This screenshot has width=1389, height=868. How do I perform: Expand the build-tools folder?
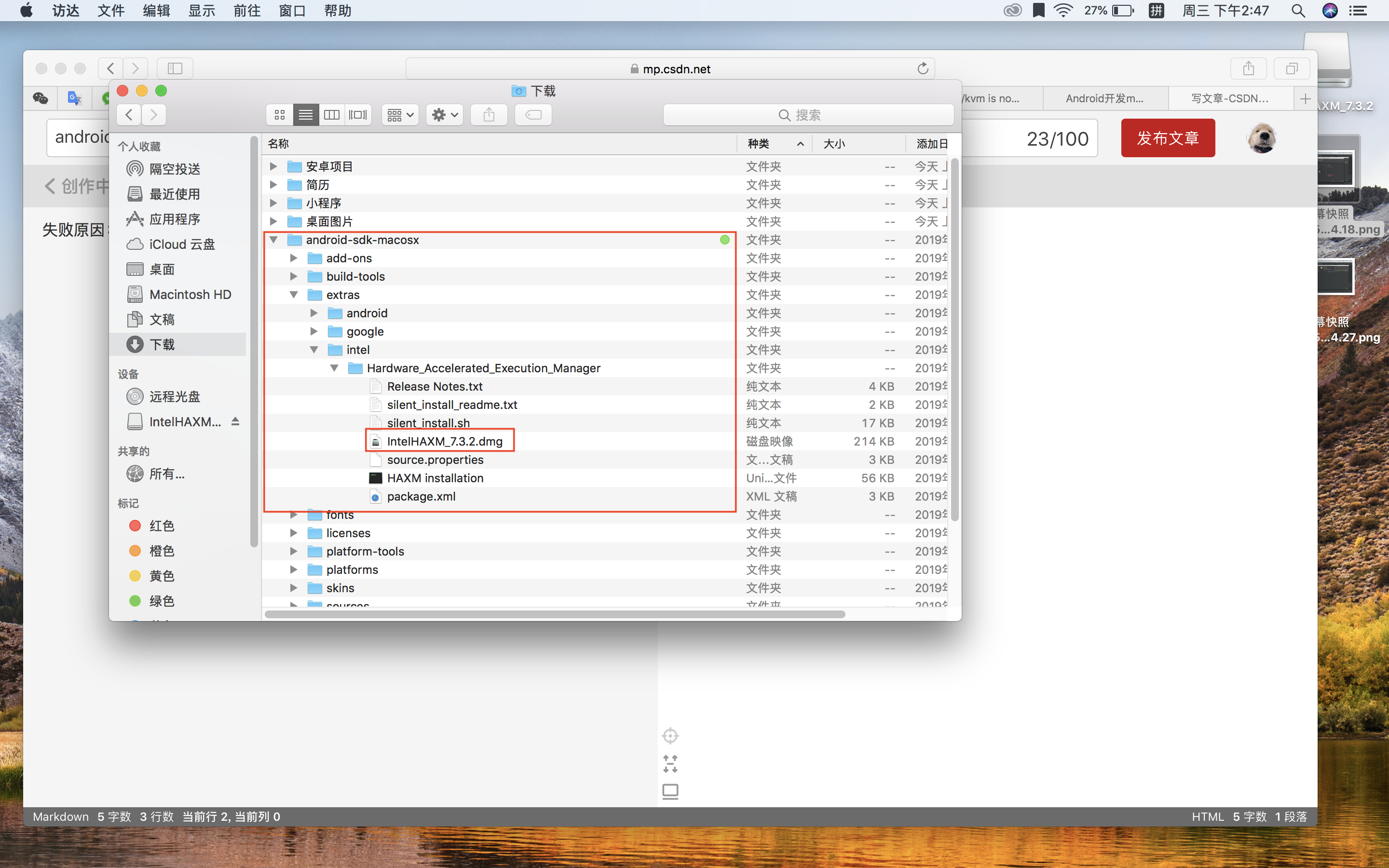point(294,277)
